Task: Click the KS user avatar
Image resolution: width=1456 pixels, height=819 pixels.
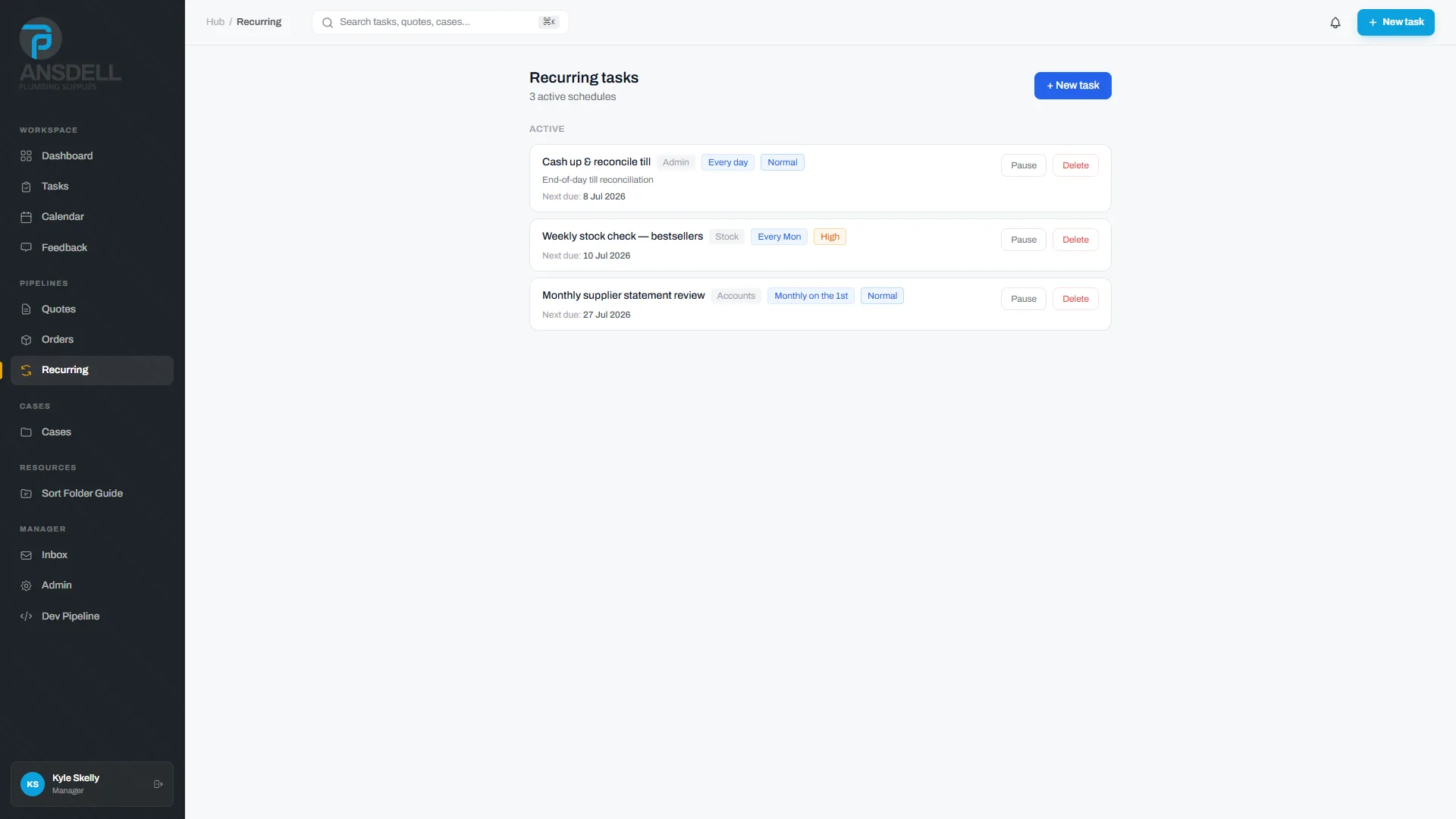Action: coord(33,784)
